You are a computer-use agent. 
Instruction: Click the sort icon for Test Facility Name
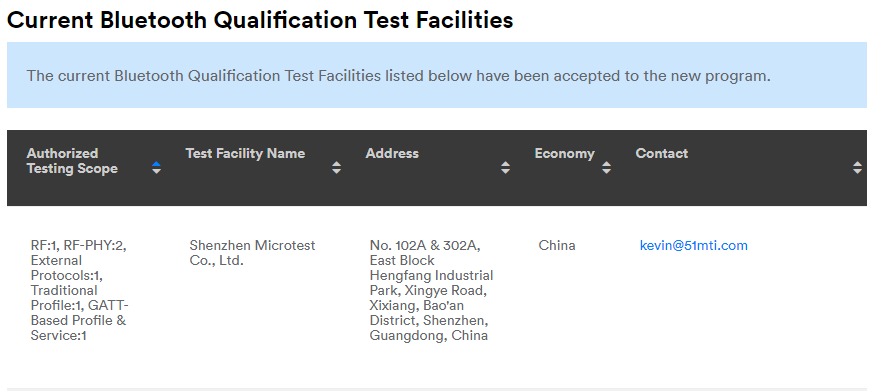[336, 168]
